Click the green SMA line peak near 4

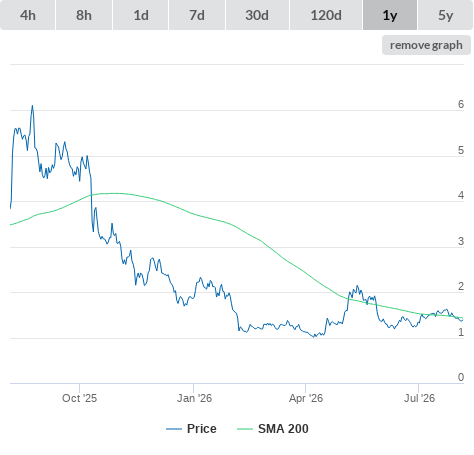tap(110, 193)
